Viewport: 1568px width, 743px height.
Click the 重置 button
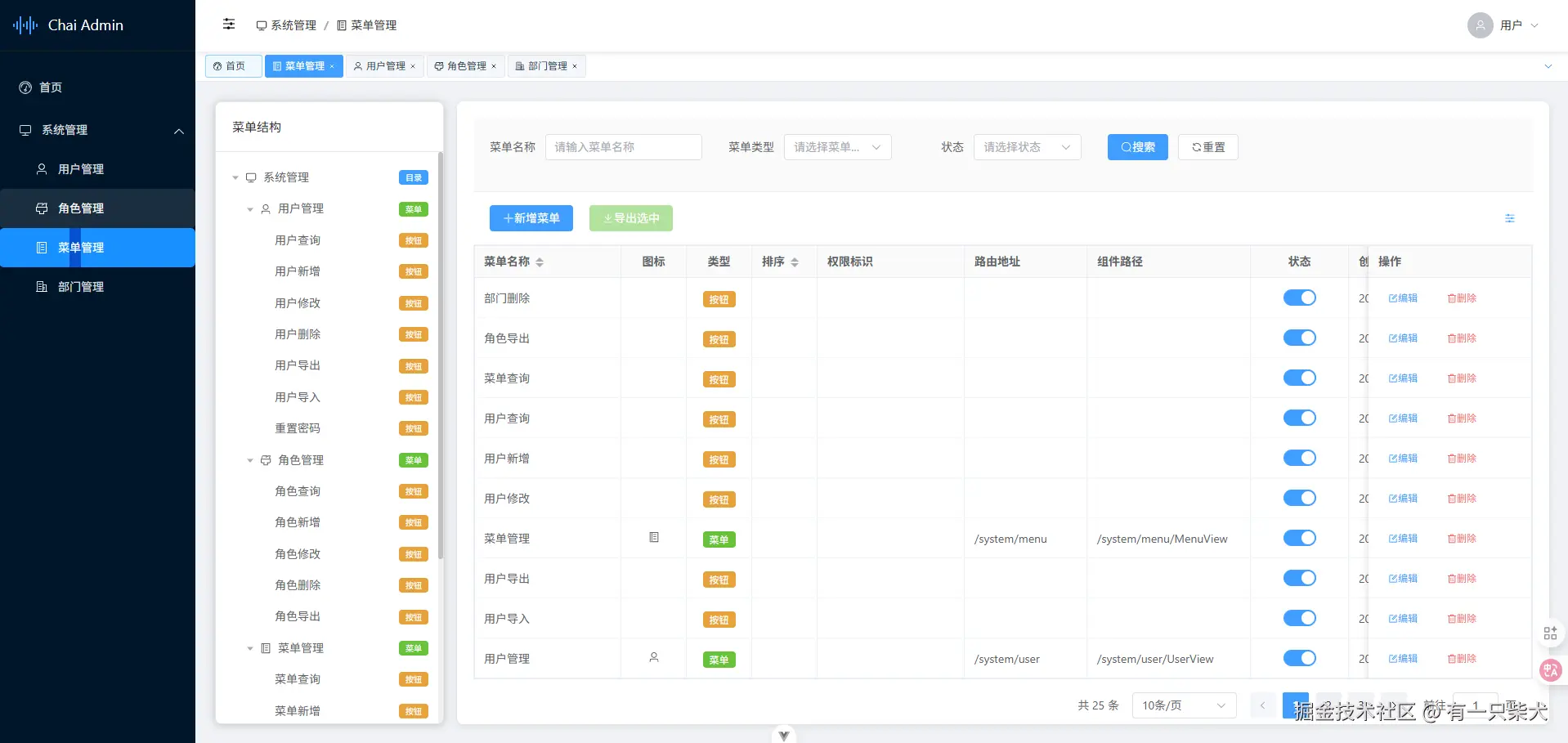tap(1208, 147)
